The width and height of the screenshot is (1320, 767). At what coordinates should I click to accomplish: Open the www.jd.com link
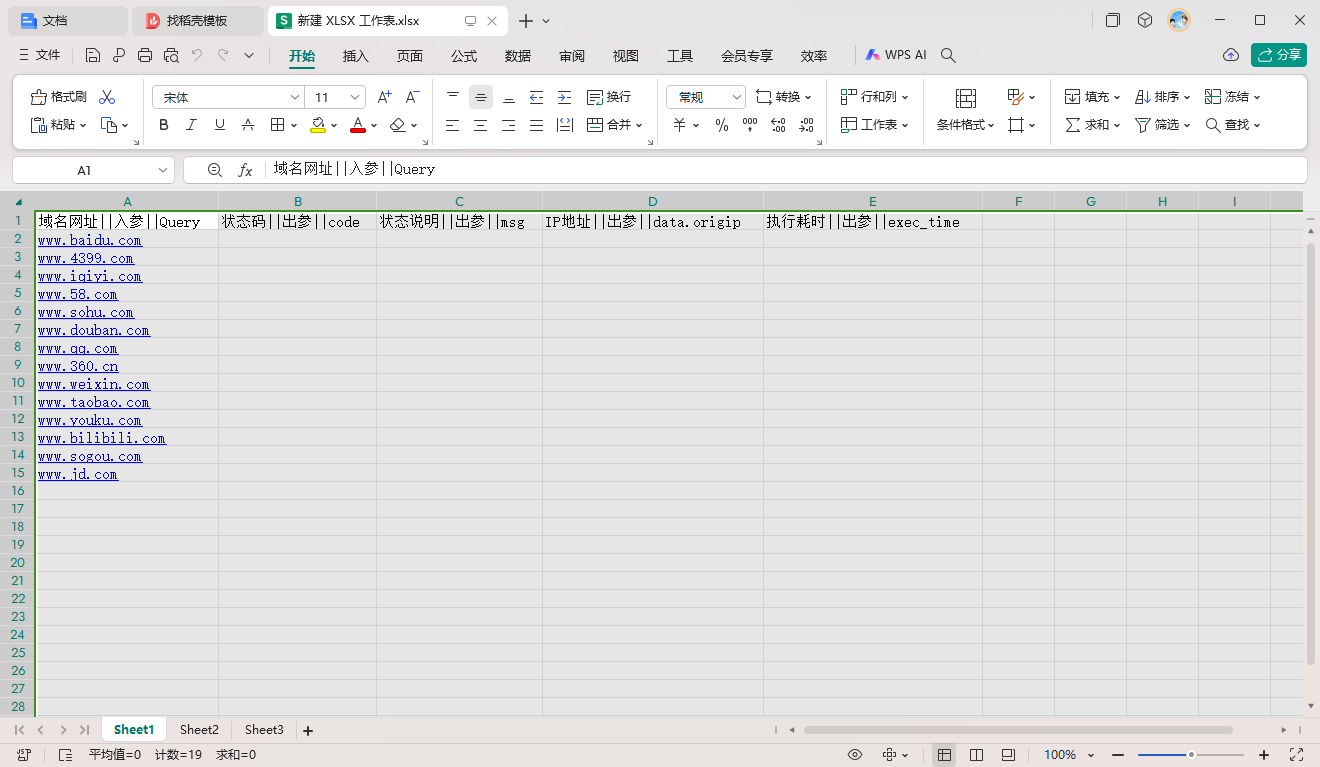click(x=78, y=474)
